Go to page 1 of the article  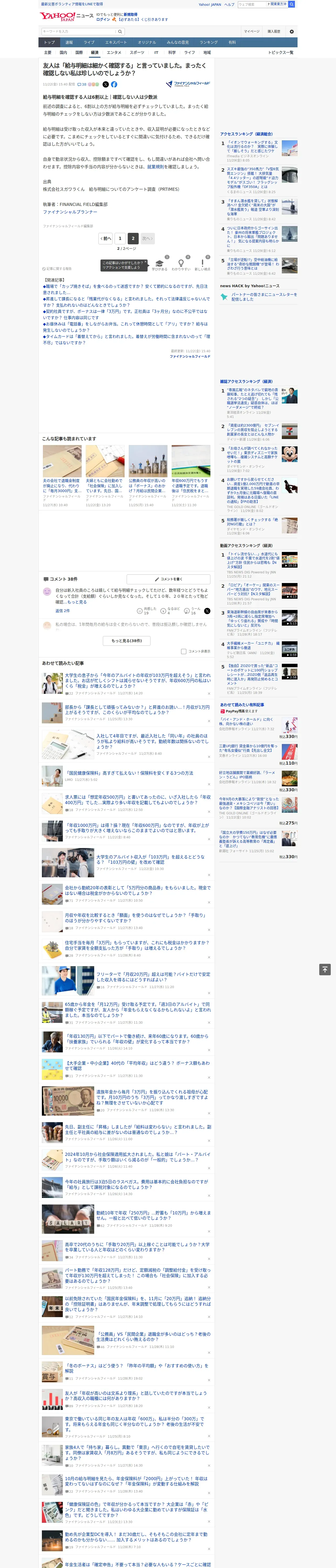120,239
